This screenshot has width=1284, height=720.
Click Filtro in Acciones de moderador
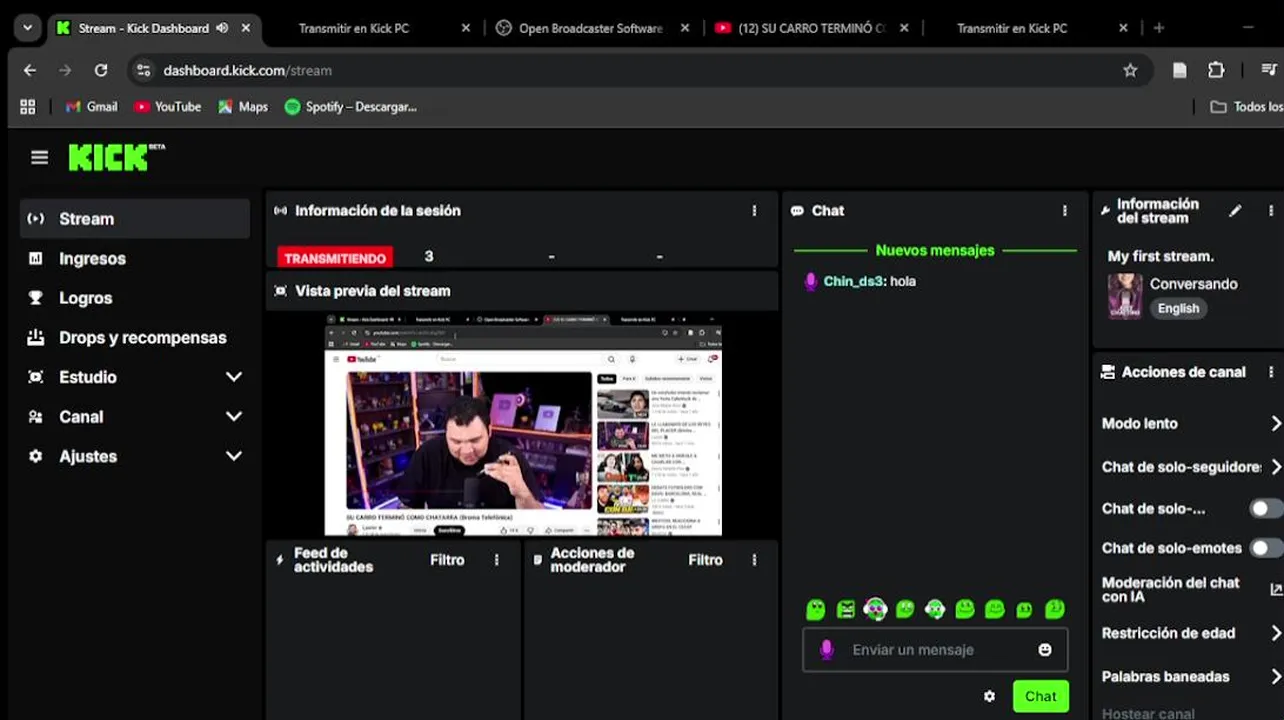pos(705,560)
